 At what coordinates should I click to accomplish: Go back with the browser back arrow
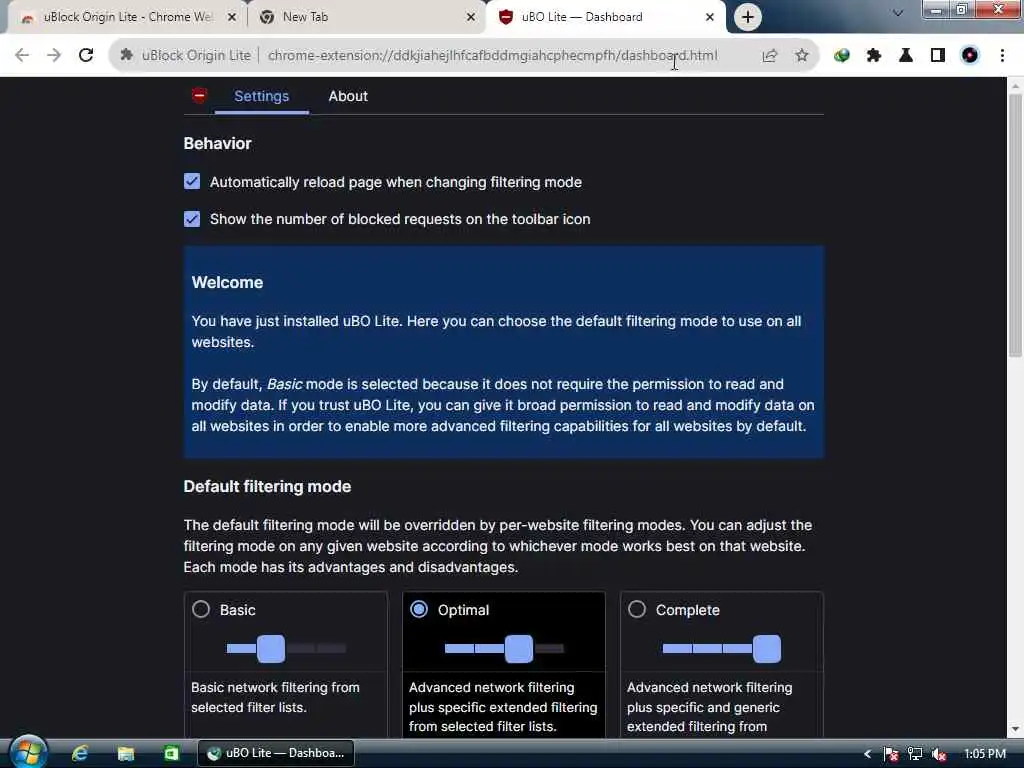point(22,56)
